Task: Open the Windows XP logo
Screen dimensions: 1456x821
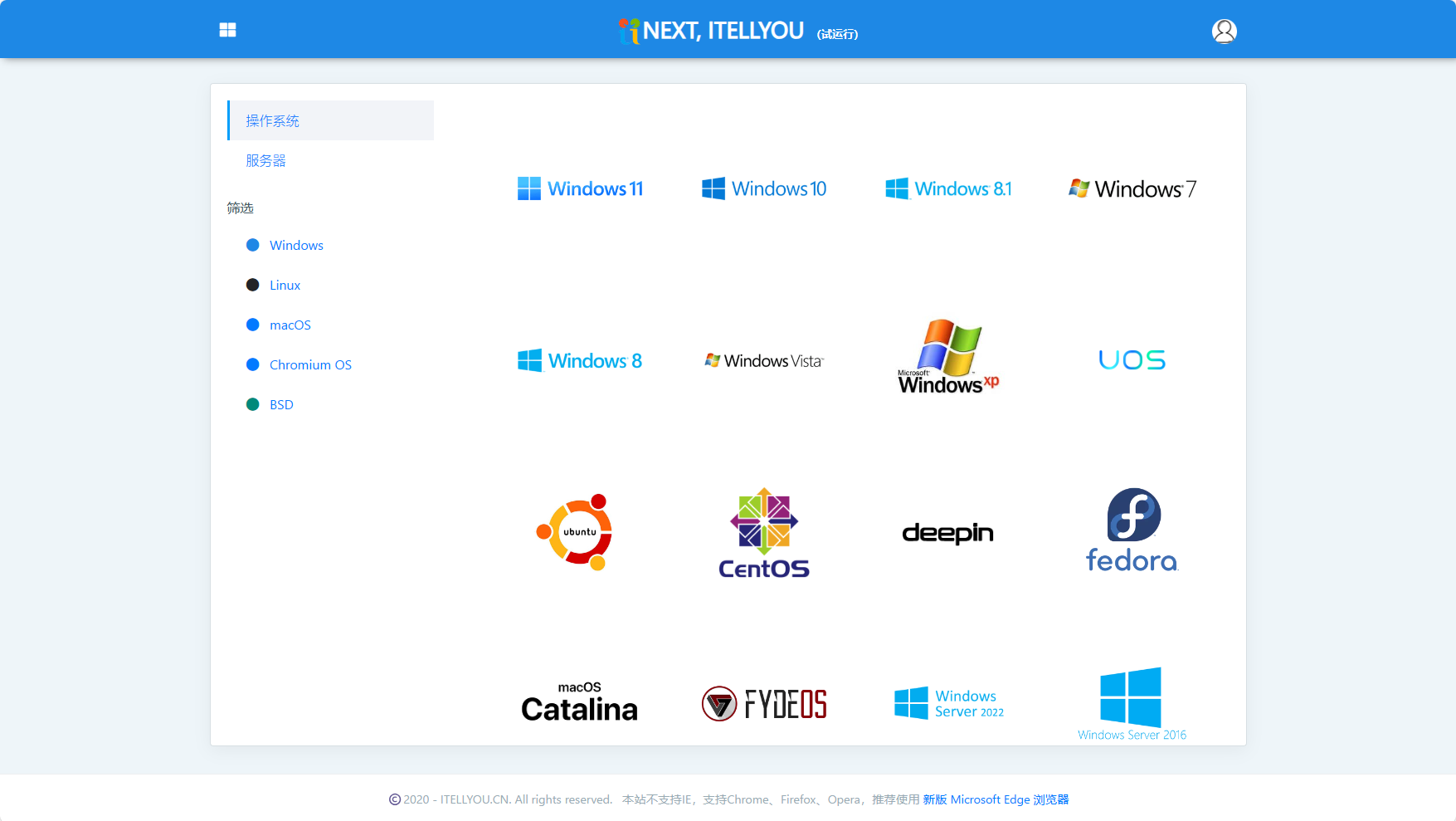Action: click(x=947, y=358)
